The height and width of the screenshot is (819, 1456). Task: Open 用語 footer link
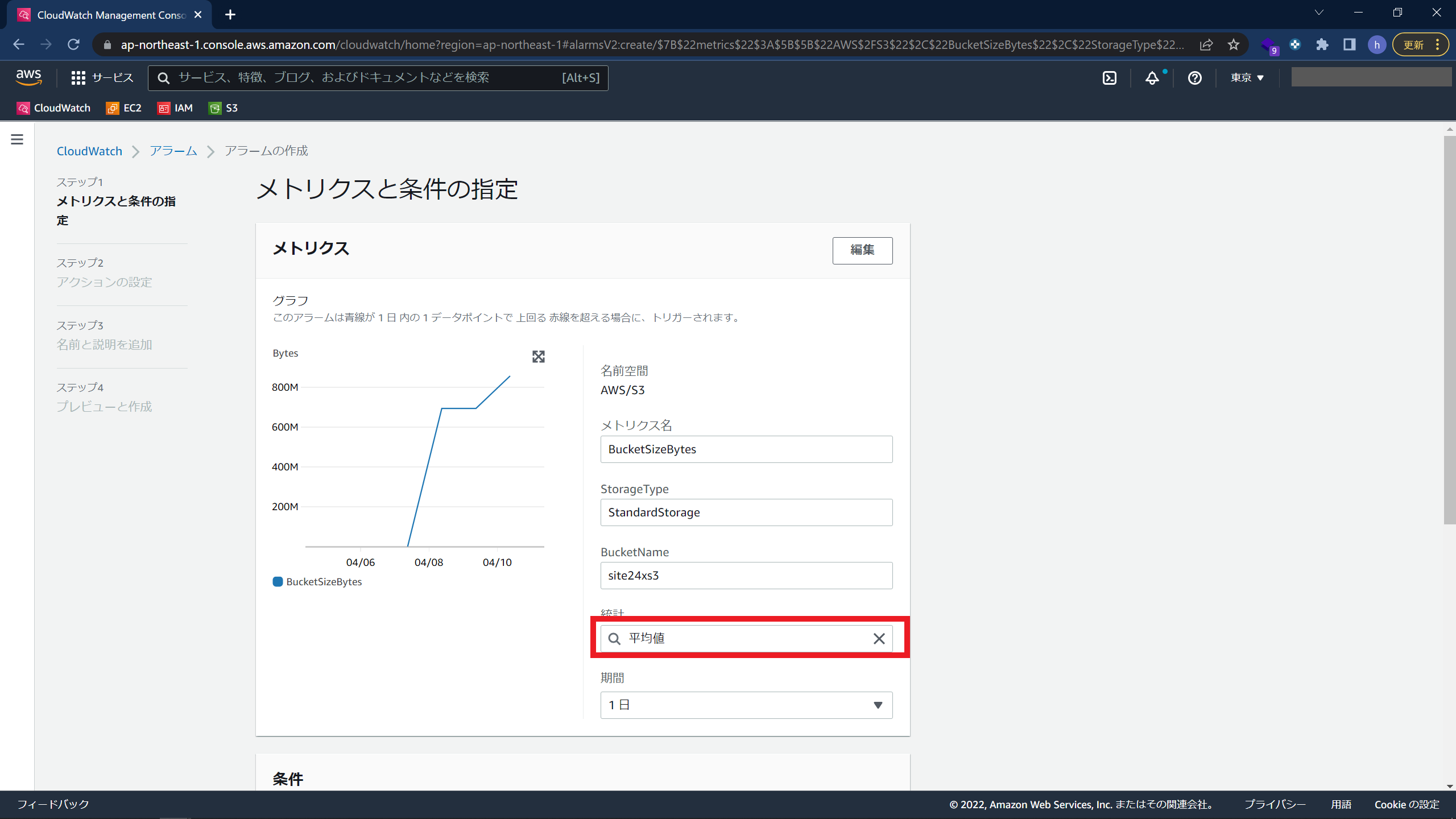tap(1341, 804)
